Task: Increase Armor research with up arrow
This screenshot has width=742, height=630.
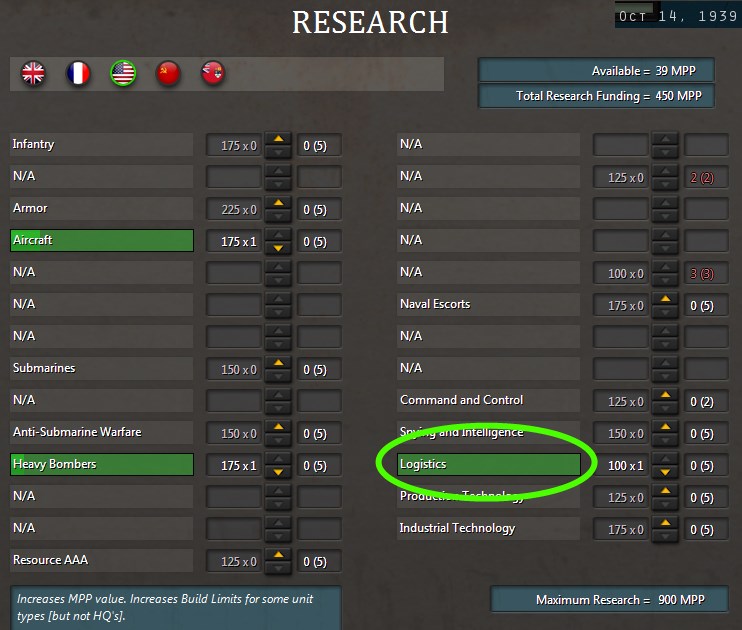Action: 279,203
